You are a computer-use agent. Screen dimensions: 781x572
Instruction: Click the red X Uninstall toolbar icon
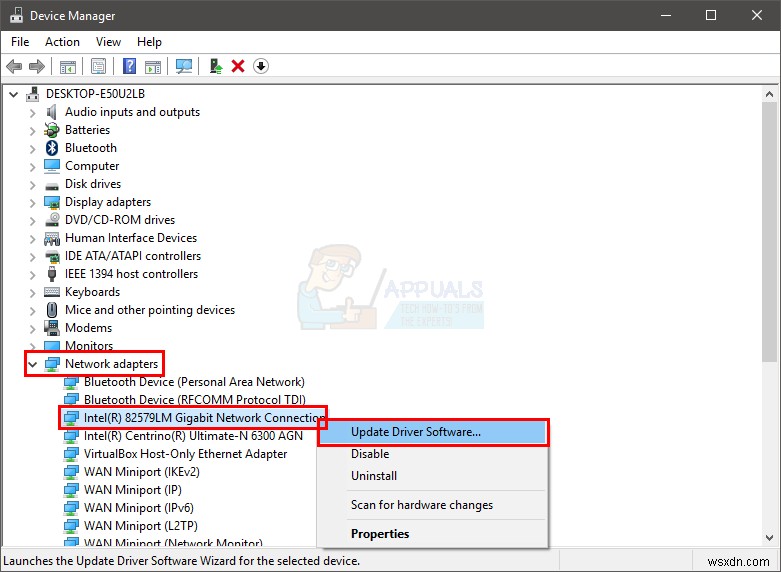click(x=238, y=66)
